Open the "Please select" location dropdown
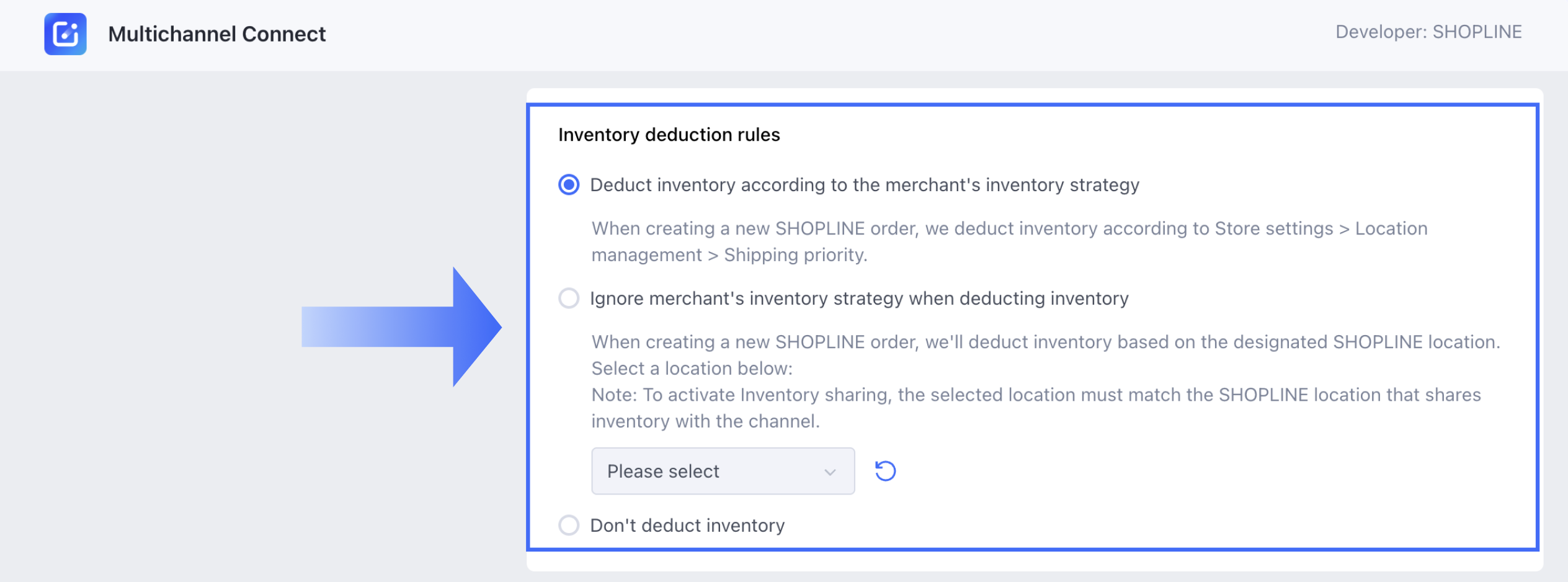This screenshot has width=1568, height=582. pos(723,471)
